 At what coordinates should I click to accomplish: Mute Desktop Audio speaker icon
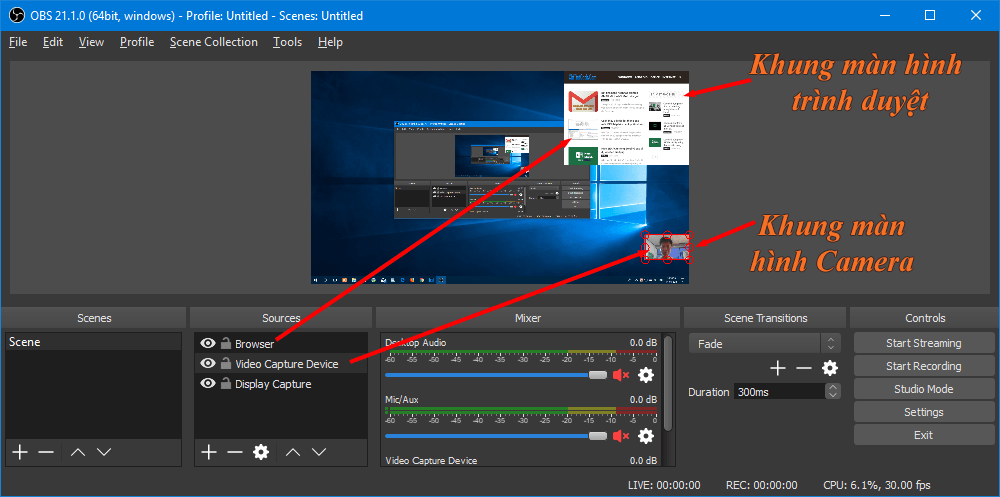coord(621,375)
